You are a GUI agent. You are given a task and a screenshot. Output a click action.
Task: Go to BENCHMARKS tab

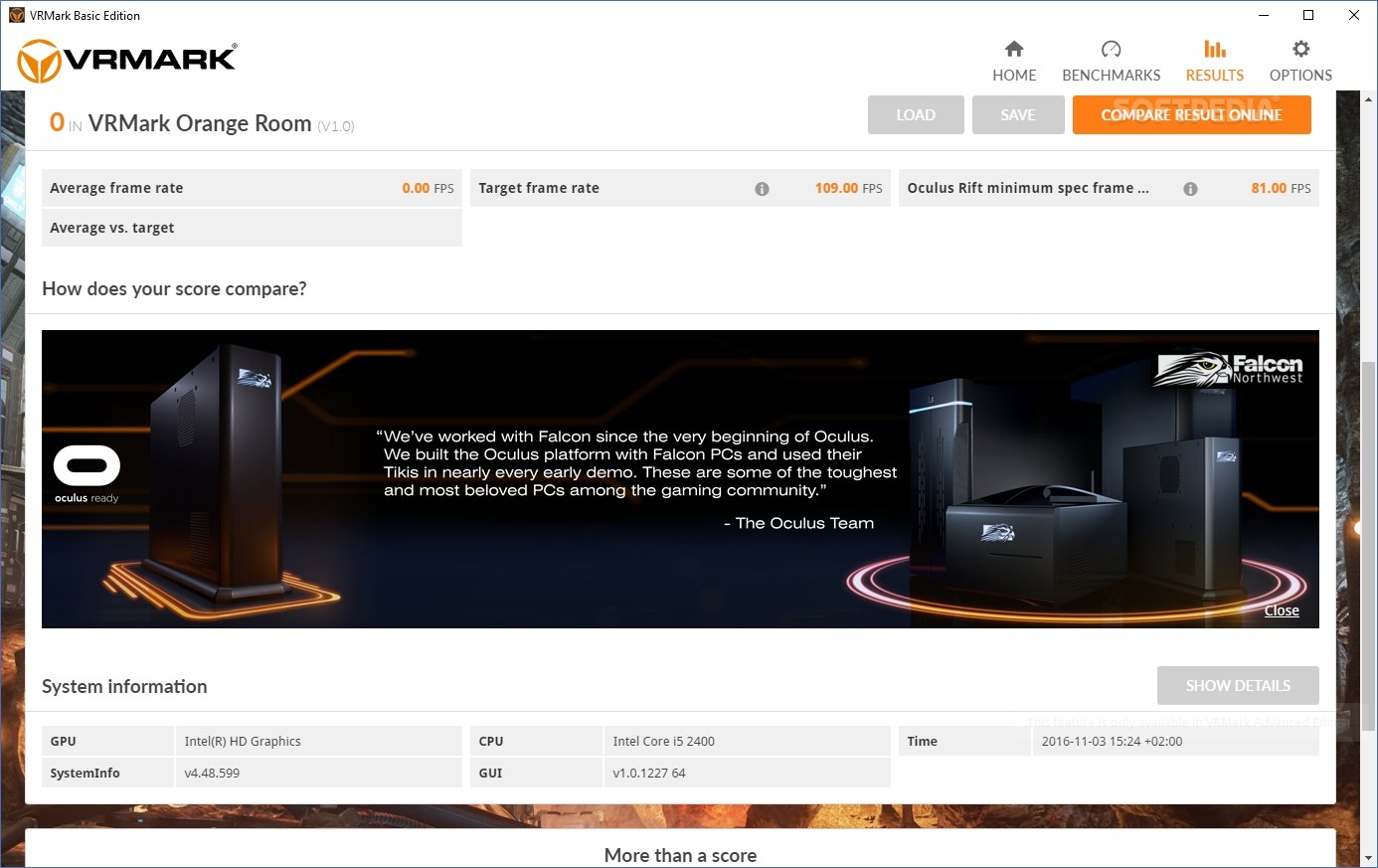coord(1111,62)
